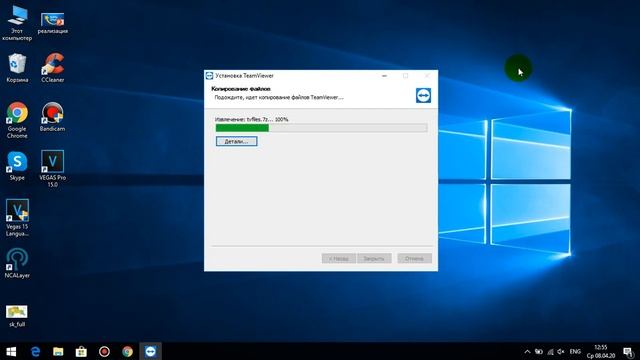
Task: Click the TeamViewer logo in installer header
Action: coord(423,96)
